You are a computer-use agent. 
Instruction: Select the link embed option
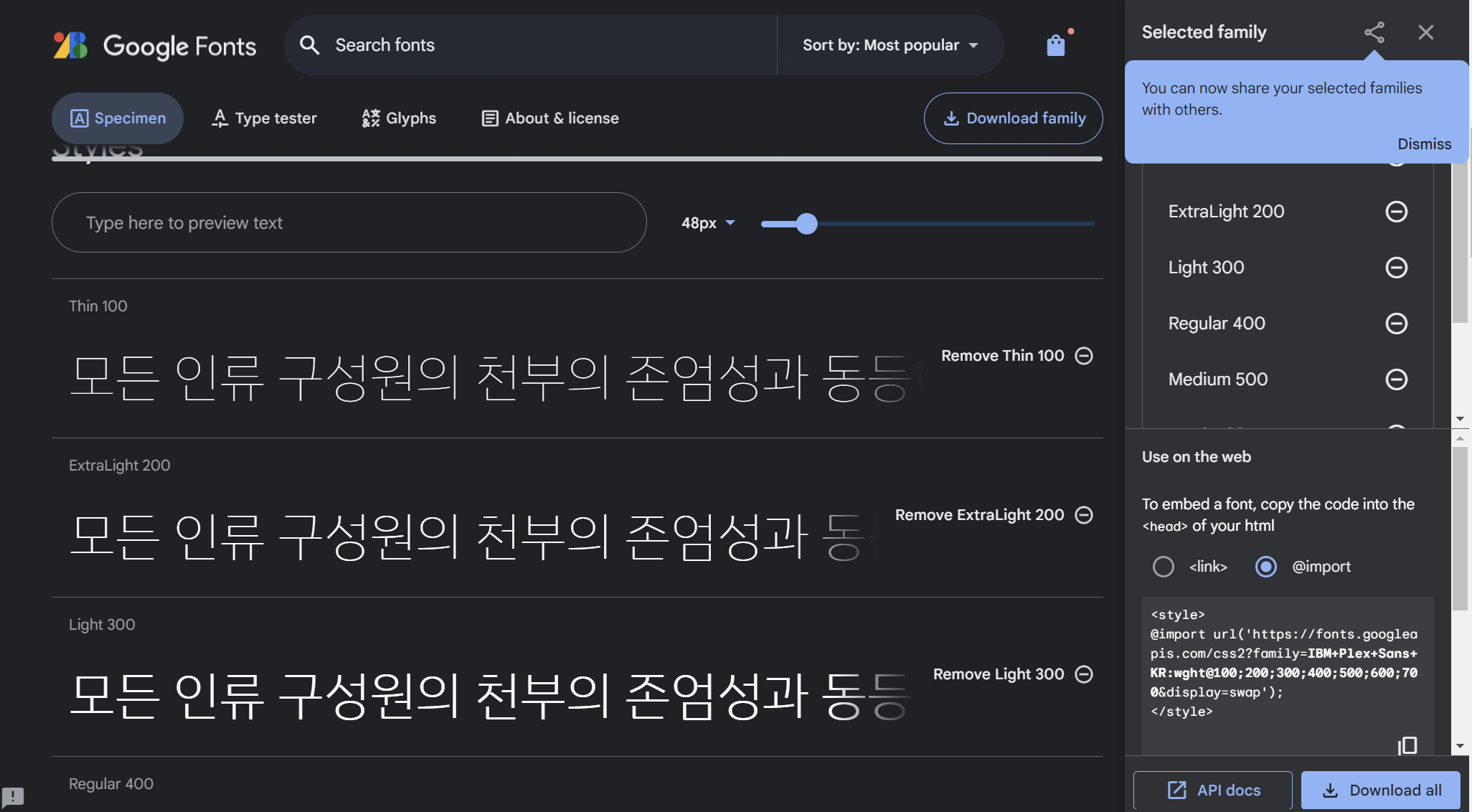[x=1164, y=567]
